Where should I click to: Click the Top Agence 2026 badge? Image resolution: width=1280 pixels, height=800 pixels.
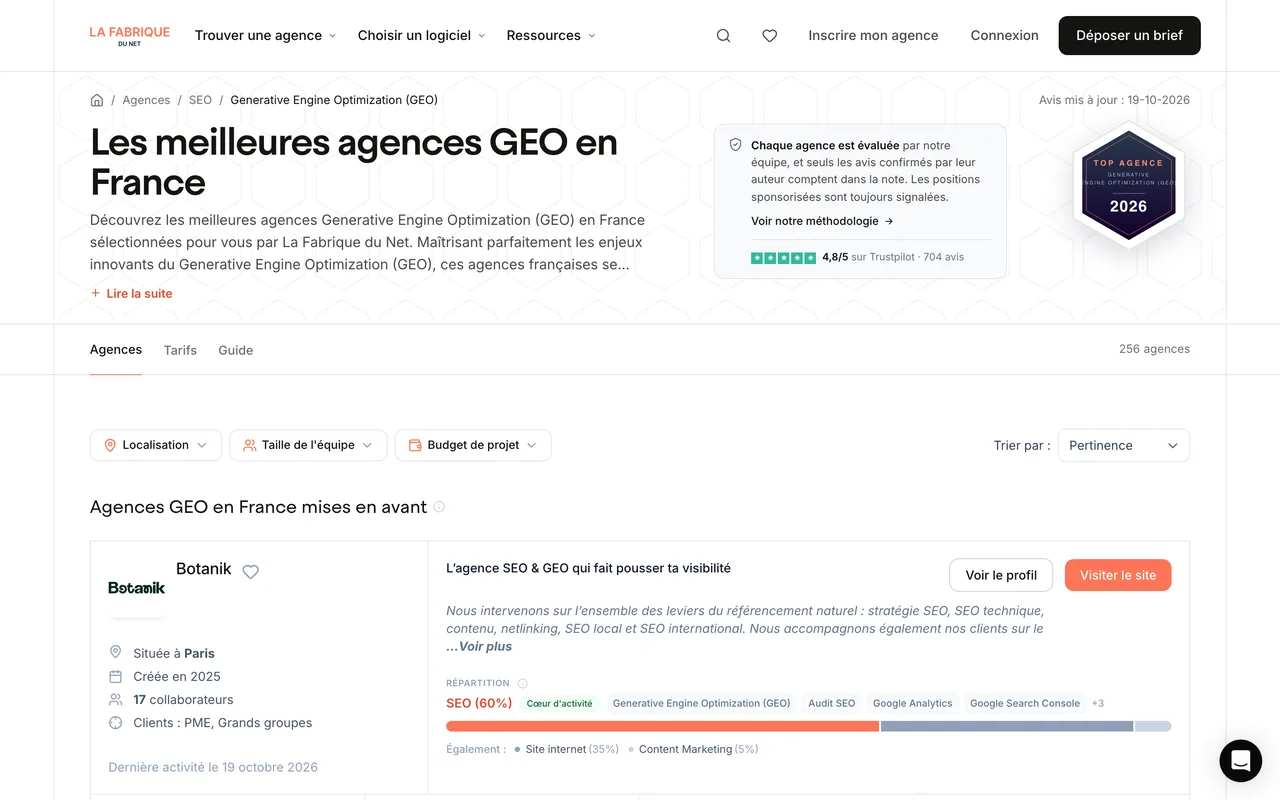point(1128,186)
